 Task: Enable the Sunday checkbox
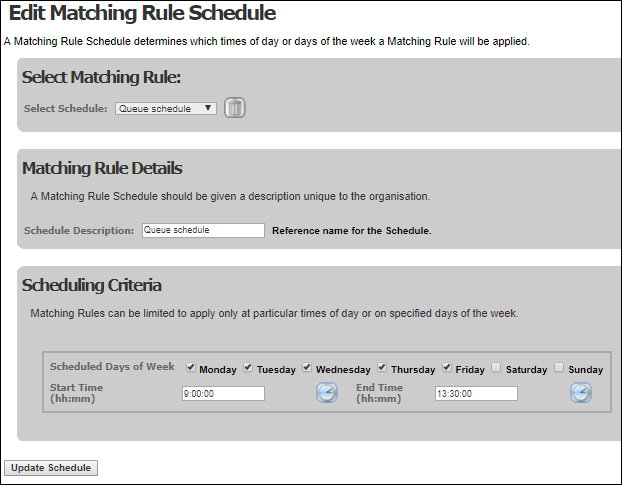(559, 367)
